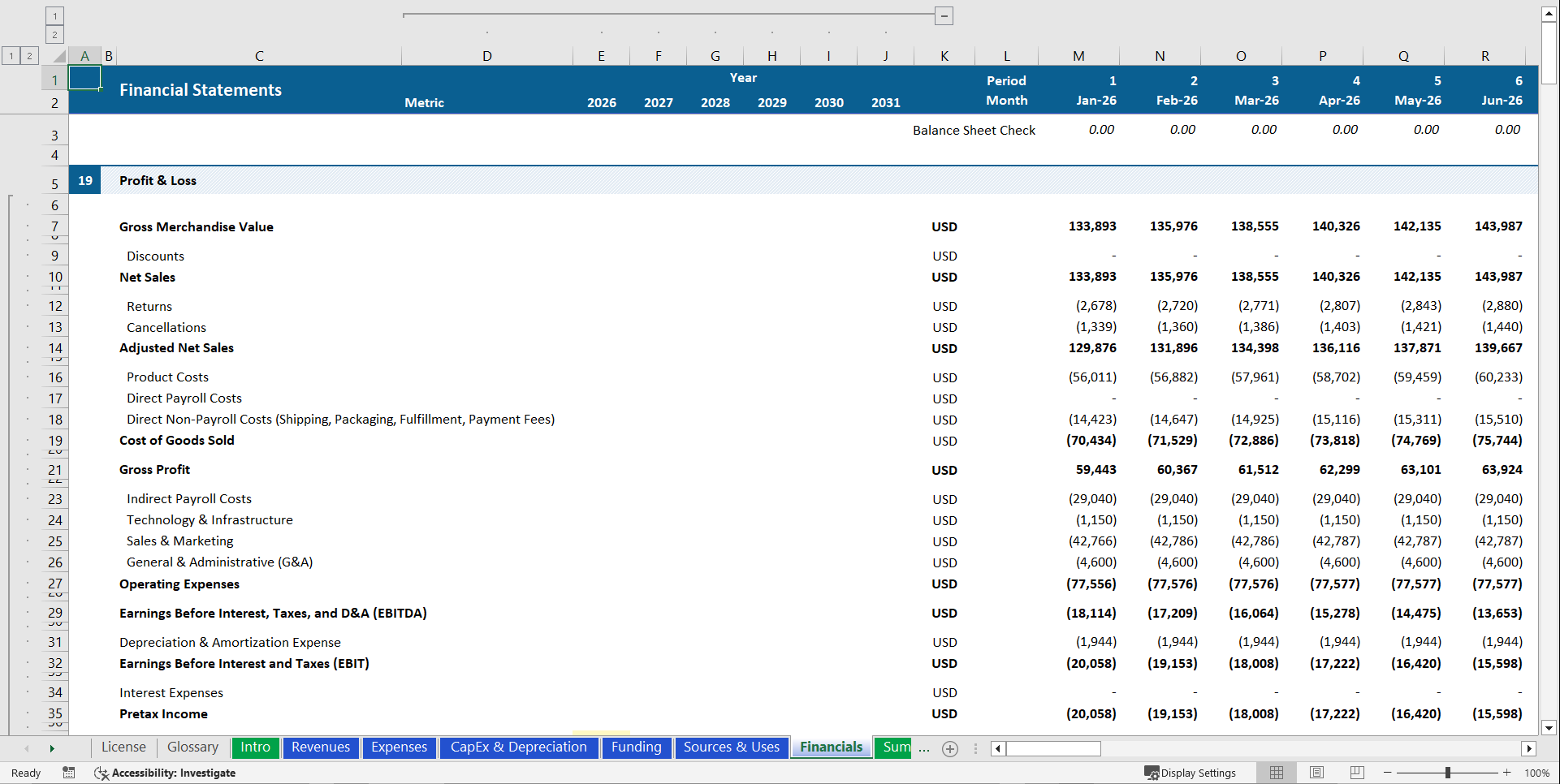Select Page Layout view icon

pos(1317,773)
